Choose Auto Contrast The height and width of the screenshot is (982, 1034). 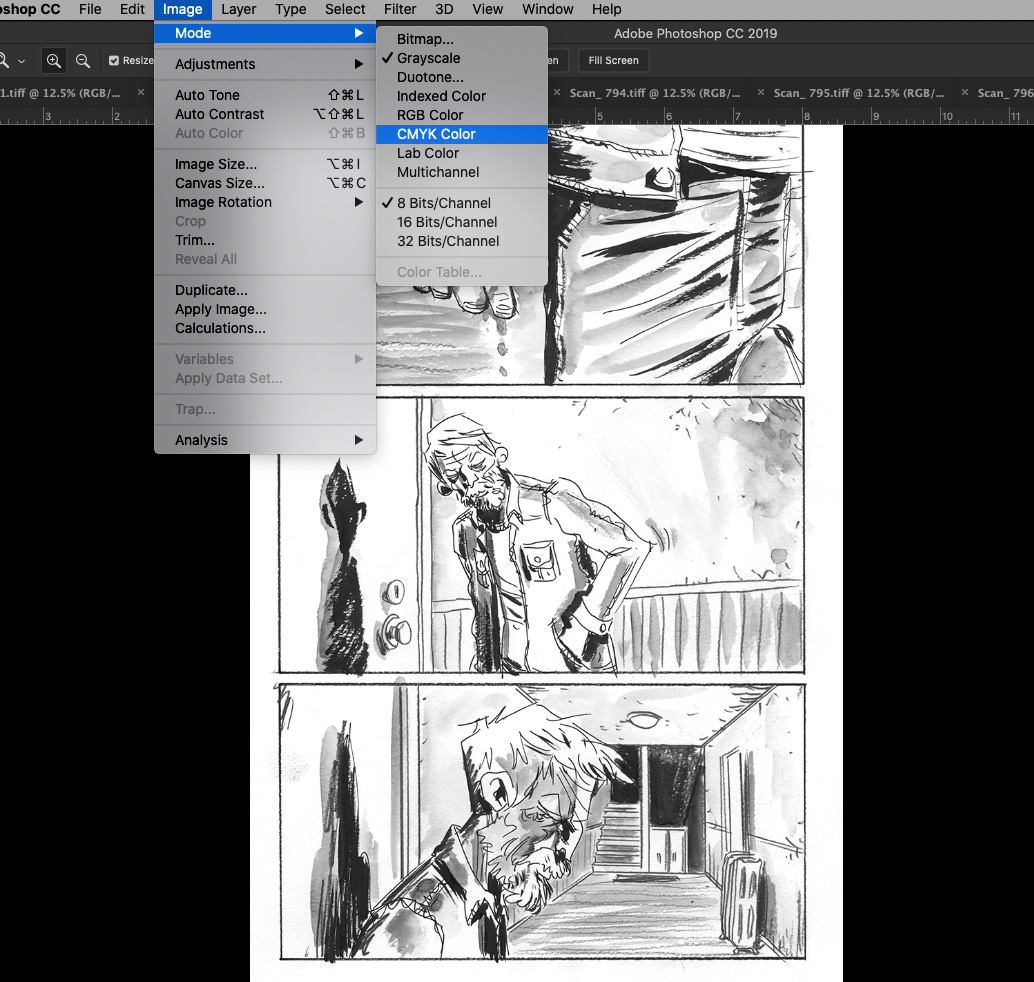[265, 114]
